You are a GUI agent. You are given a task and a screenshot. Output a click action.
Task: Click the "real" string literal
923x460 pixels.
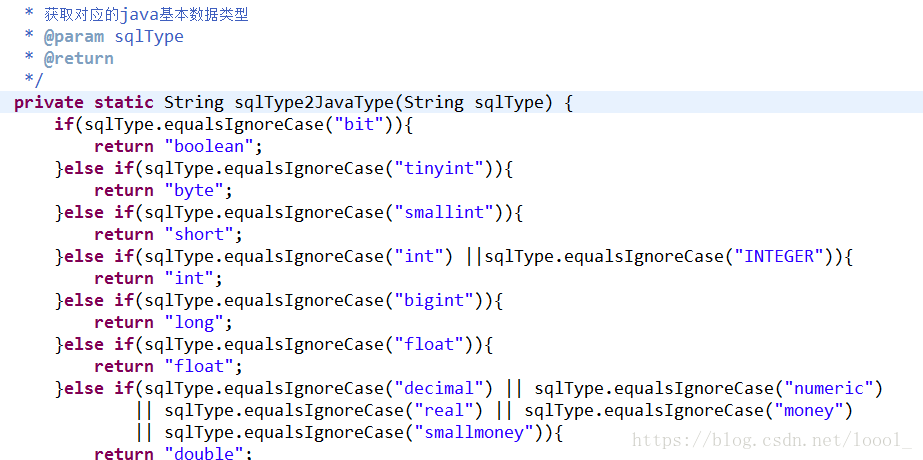(444, 410)
